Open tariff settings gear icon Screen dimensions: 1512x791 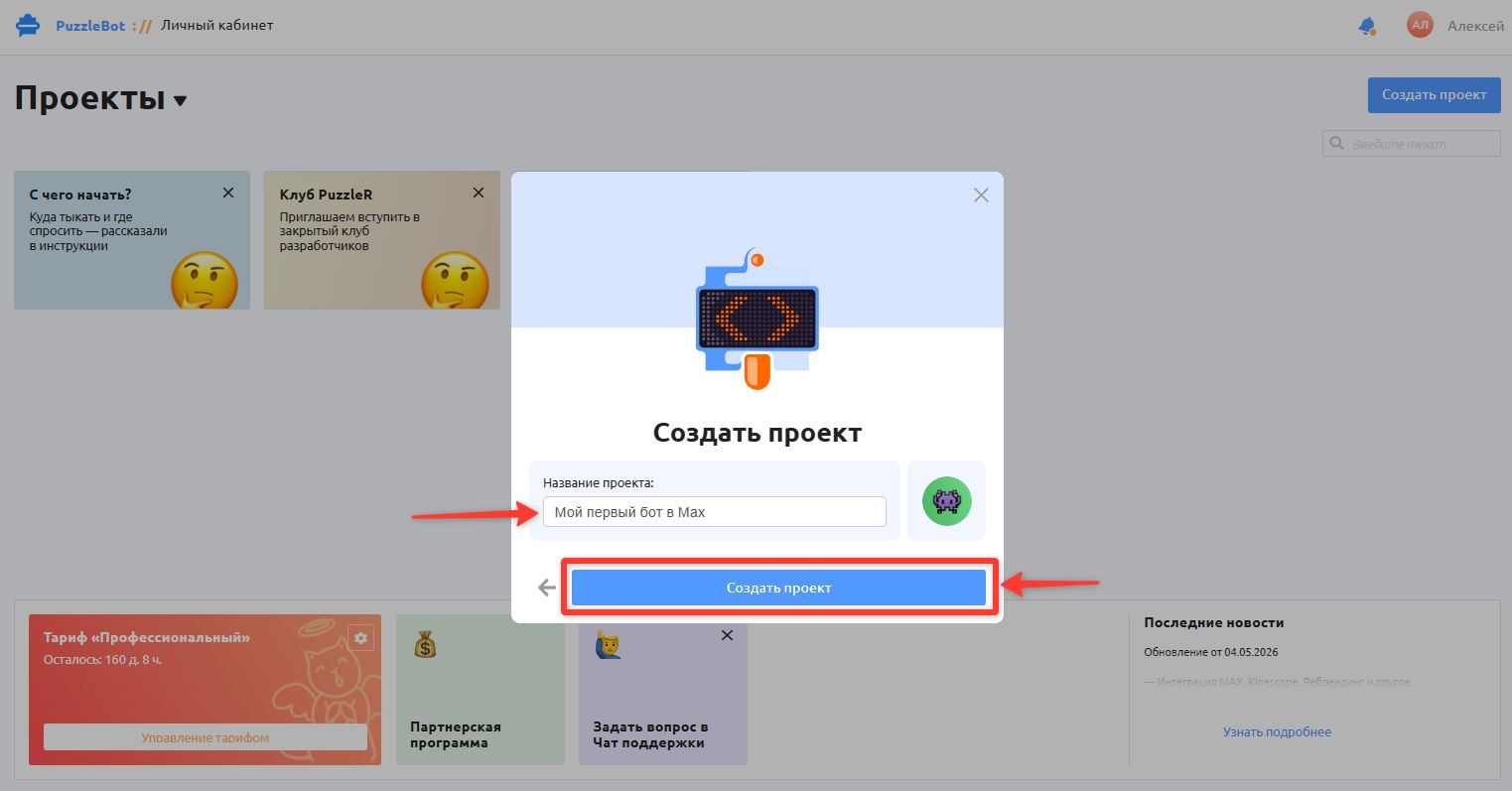click(360, 637)
